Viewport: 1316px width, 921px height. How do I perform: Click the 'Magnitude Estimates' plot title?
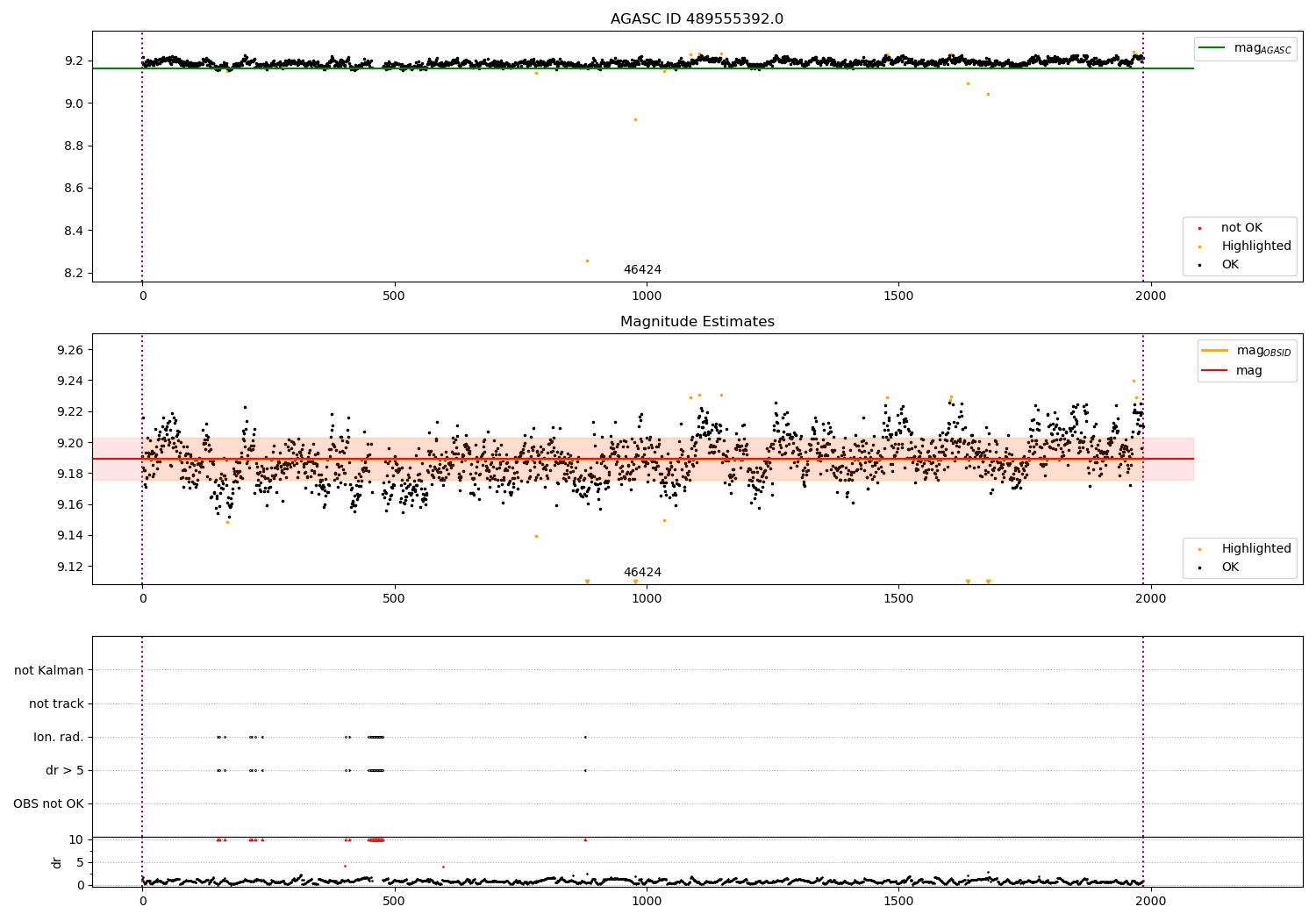pyautogui.click(x=697, y=322)
